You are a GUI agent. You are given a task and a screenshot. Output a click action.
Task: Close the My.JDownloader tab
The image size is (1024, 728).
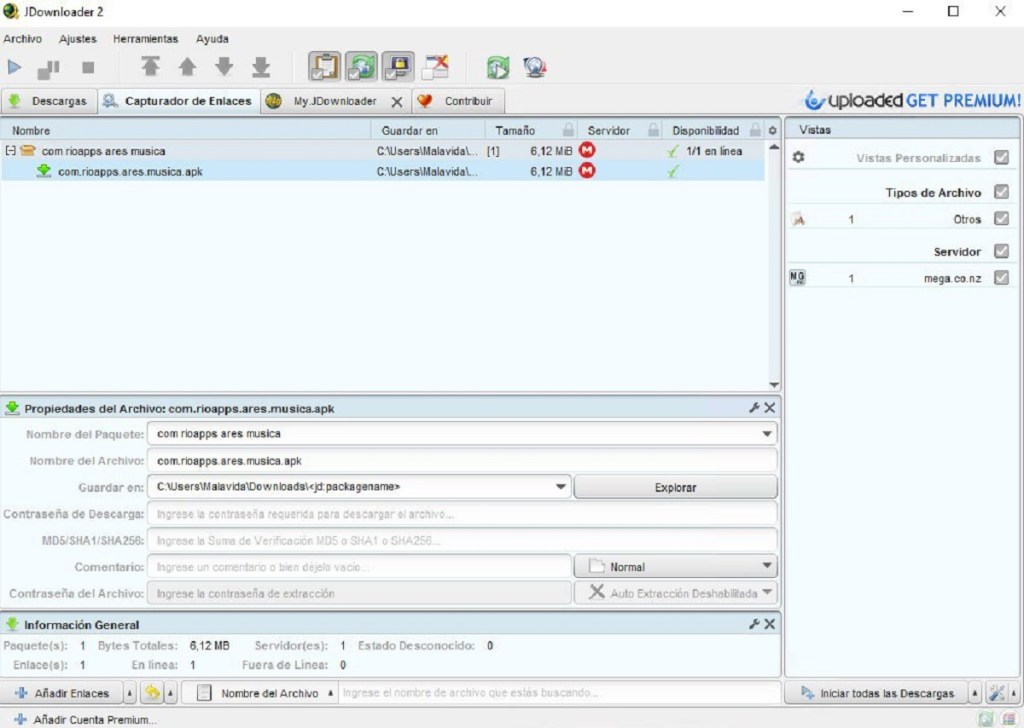(x=396, y=102)
